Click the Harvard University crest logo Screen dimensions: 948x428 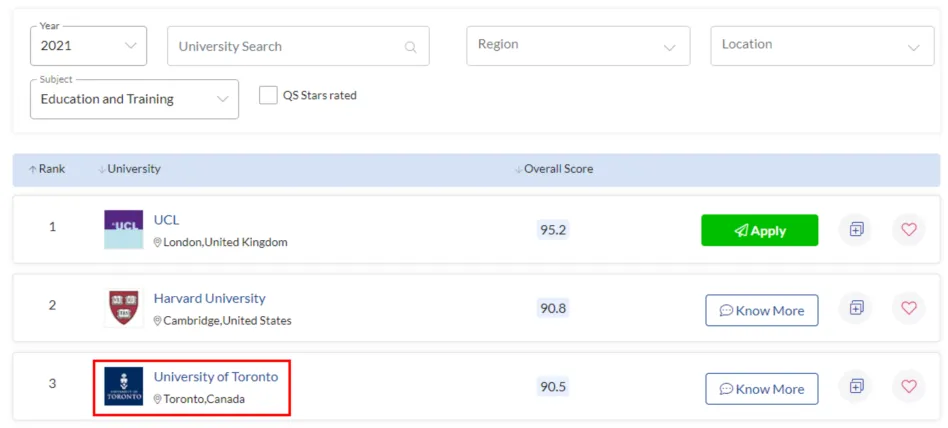(x=124, y=308)
